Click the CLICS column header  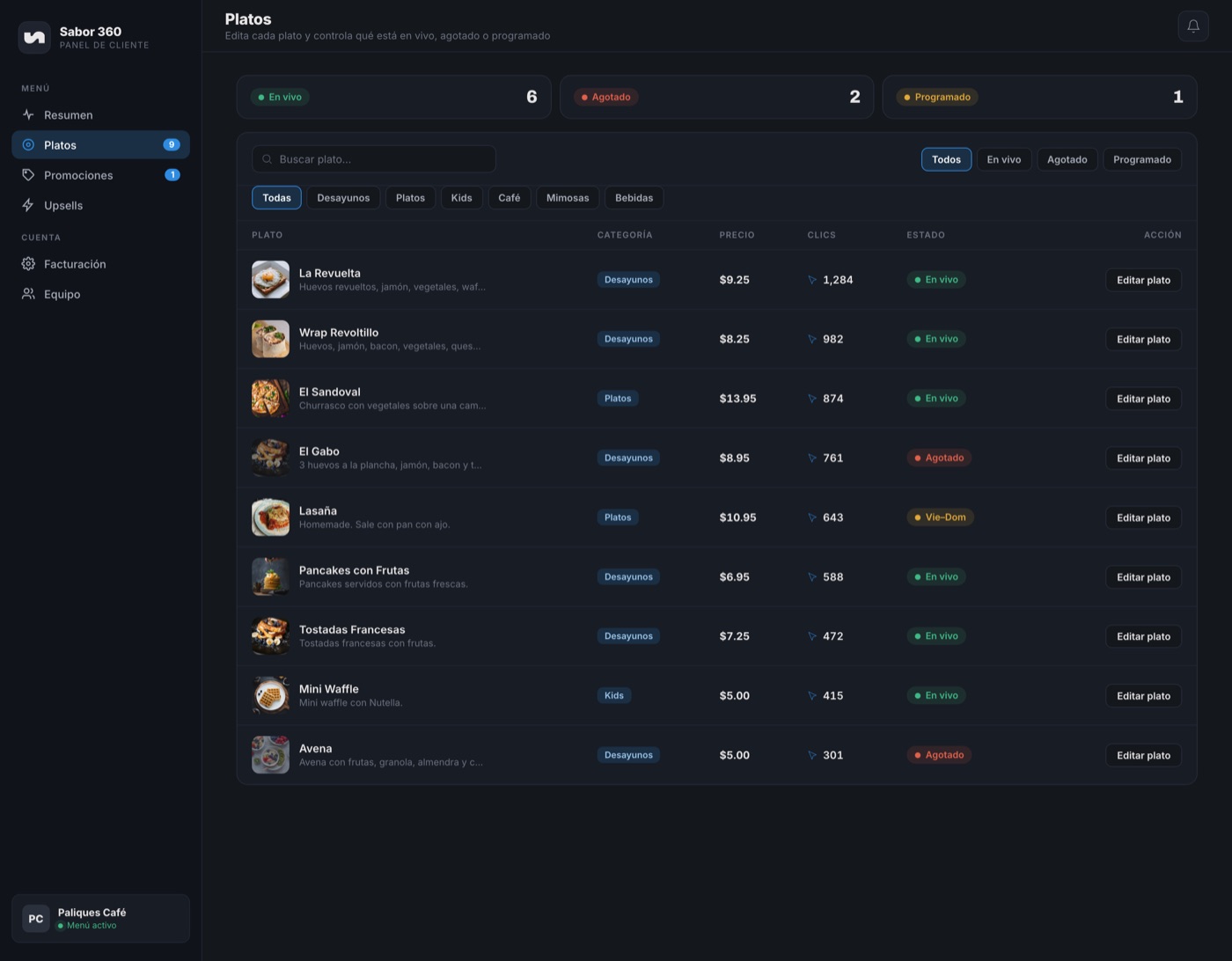coord(821,235)
